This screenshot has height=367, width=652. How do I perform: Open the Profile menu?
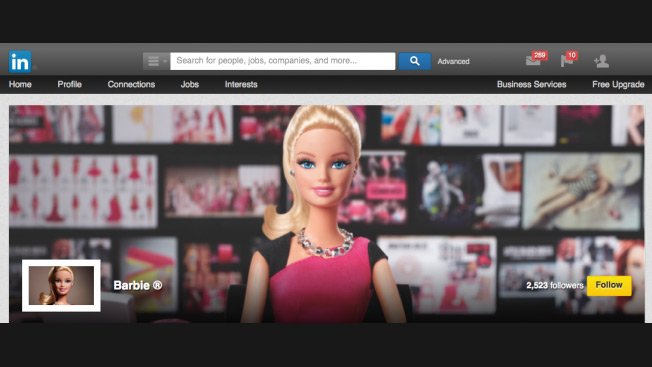coord(69,84)
